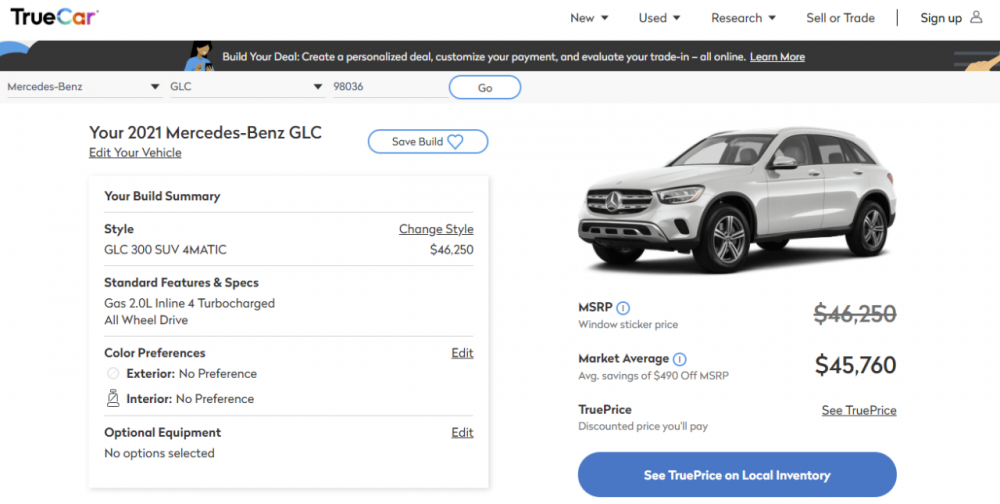Go to Sell or Trade
The width and height of the screenshot is (1000, 504).
pos(840,18)
